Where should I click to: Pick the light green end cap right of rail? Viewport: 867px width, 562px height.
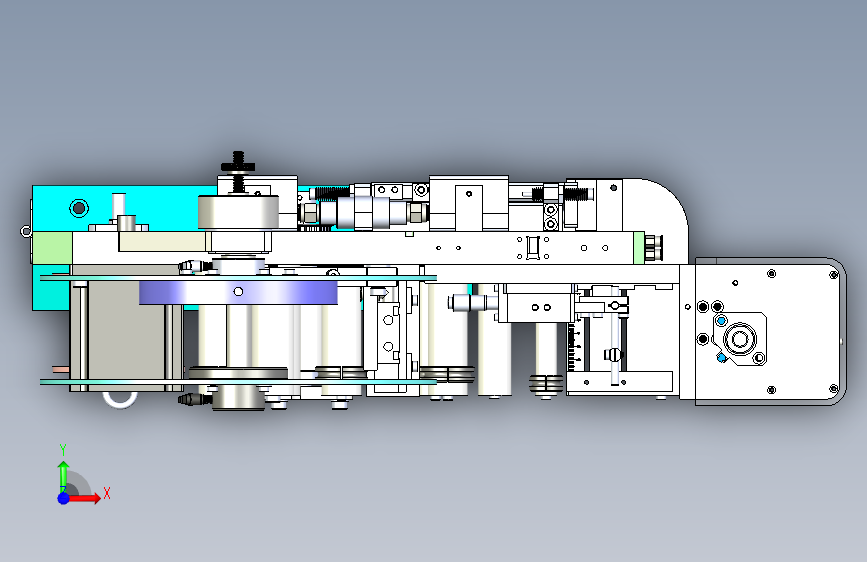pos(639,248)
